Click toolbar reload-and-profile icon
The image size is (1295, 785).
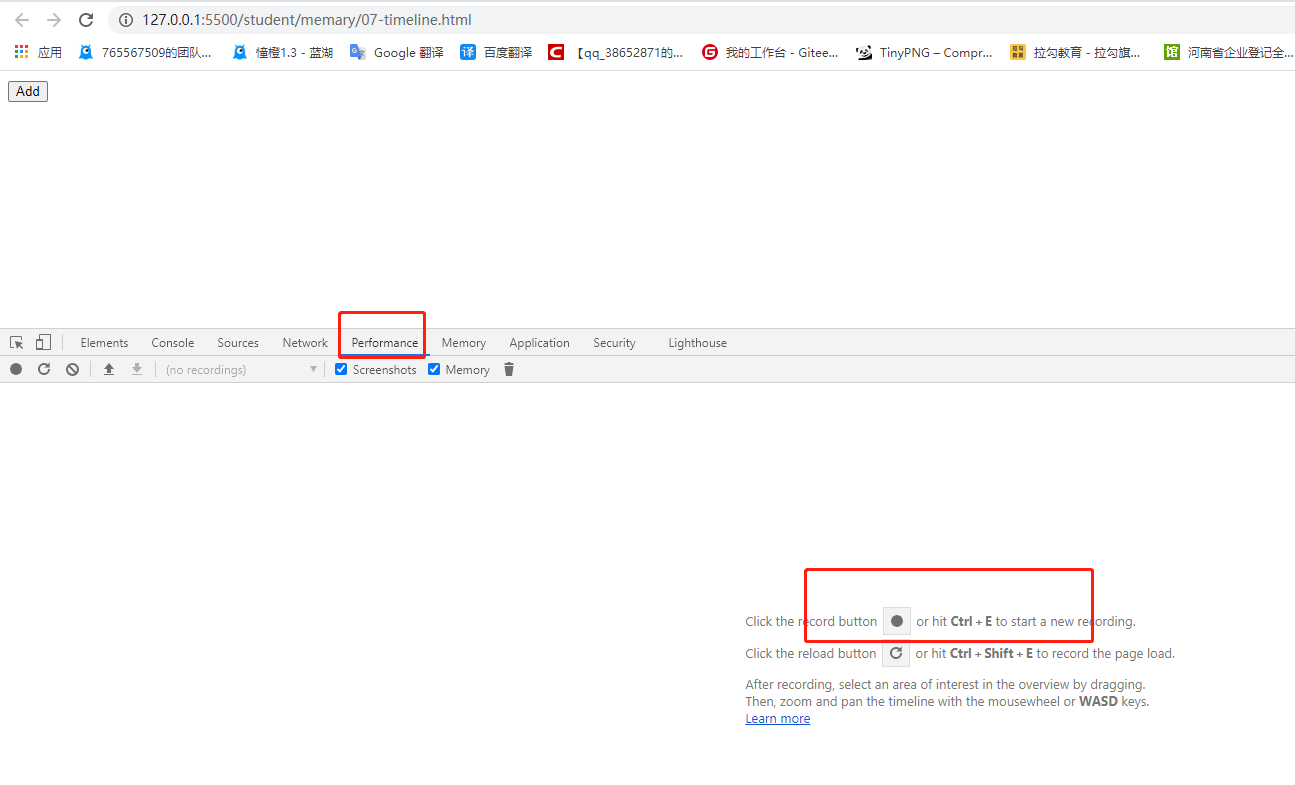[44, 369]
